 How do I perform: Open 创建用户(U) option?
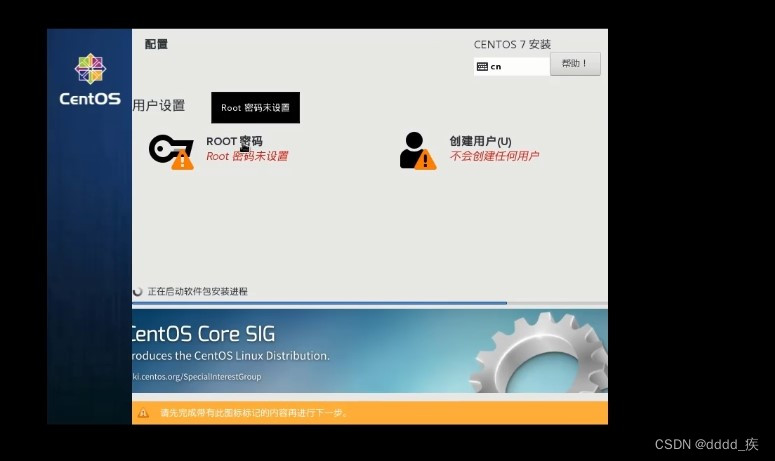(x=480, y=141)
